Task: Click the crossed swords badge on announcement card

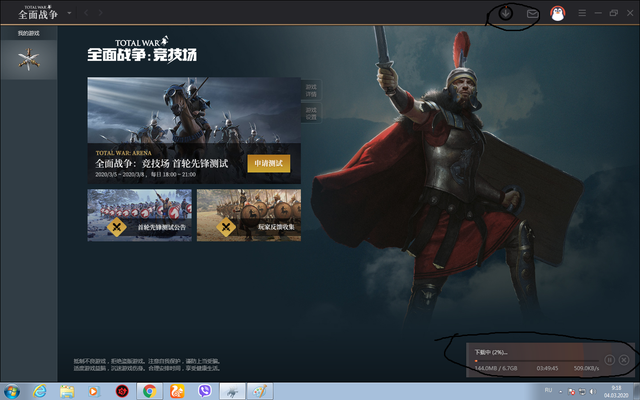Action: [117, 227]
